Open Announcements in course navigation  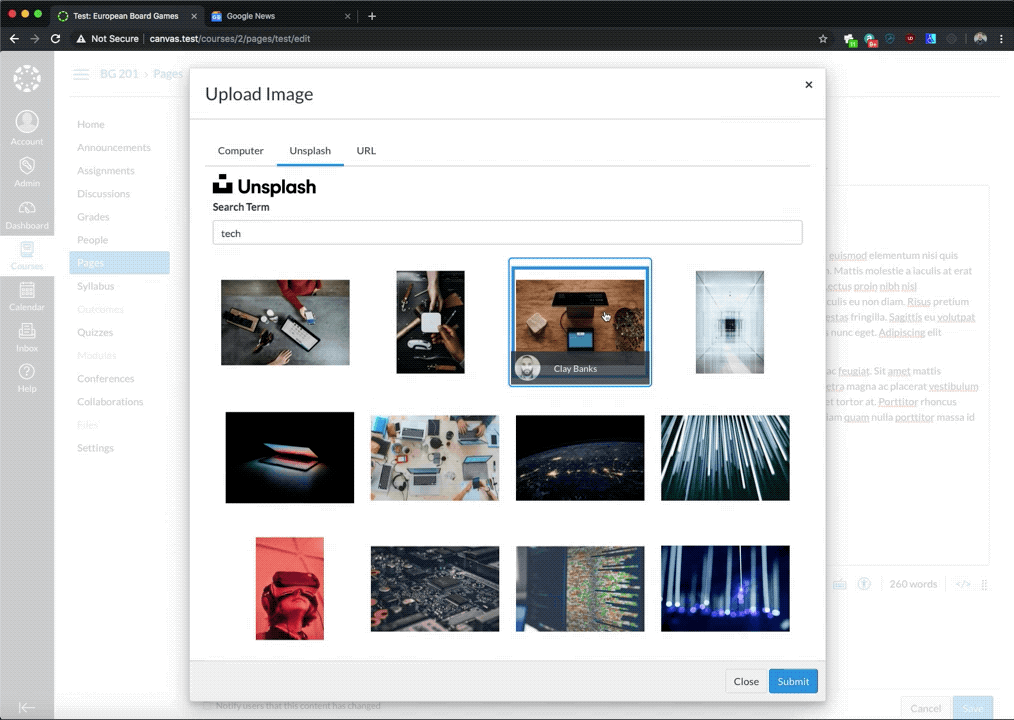pos(114,147)
